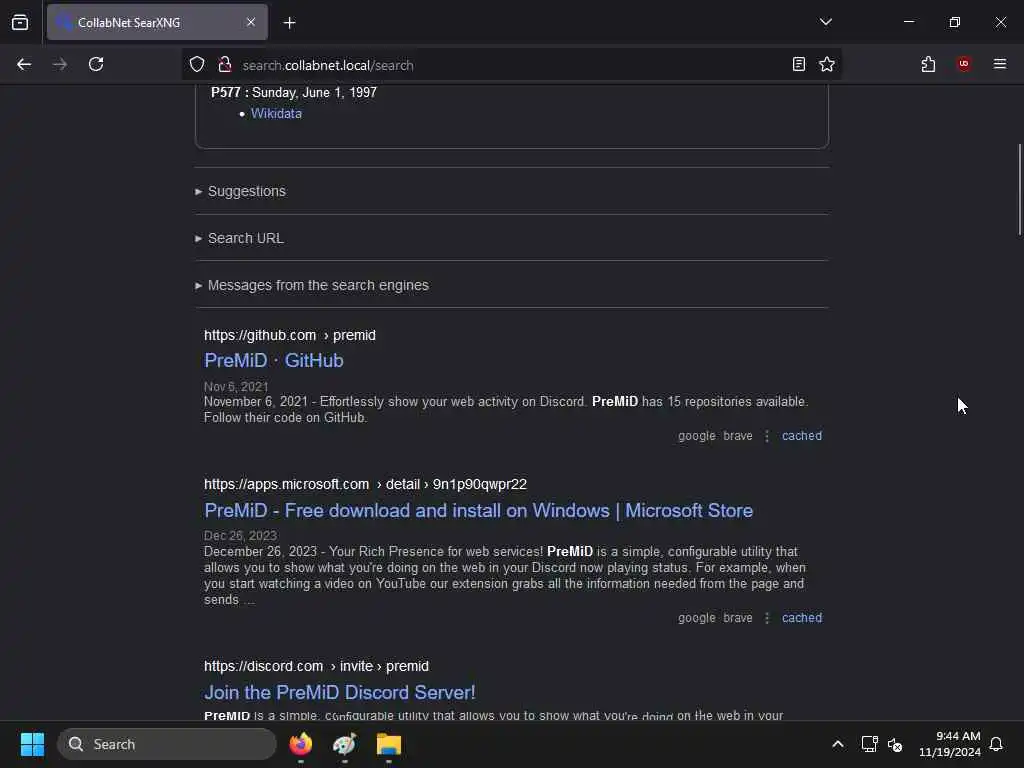Open the notifications bell icon
The width and height of the screenshot is (1024, 768).
click(996, 744)
